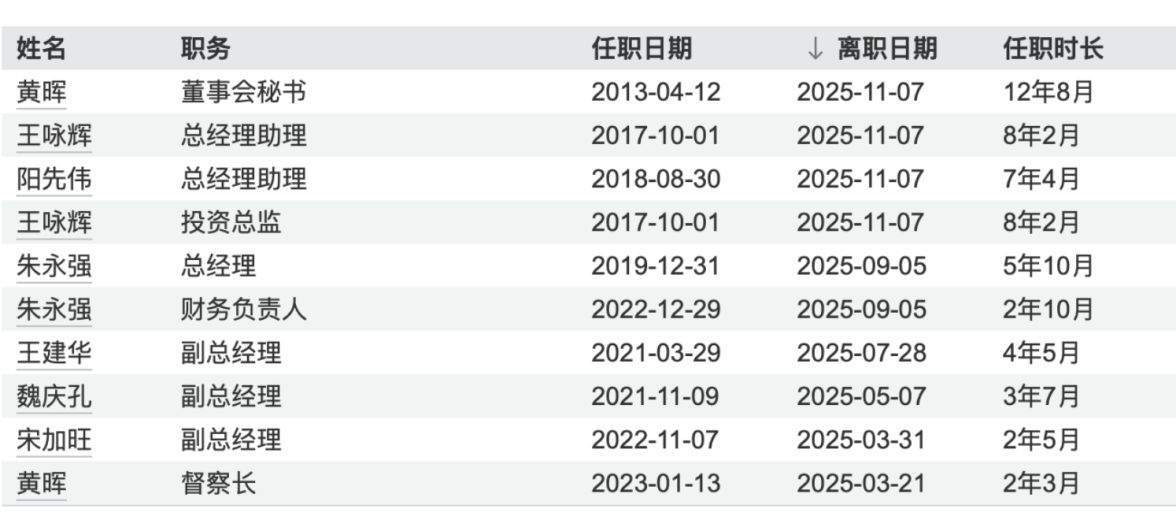
Task: Open 王咏辉 link in 总经理助理 row
Action: (x=54, y=136)
